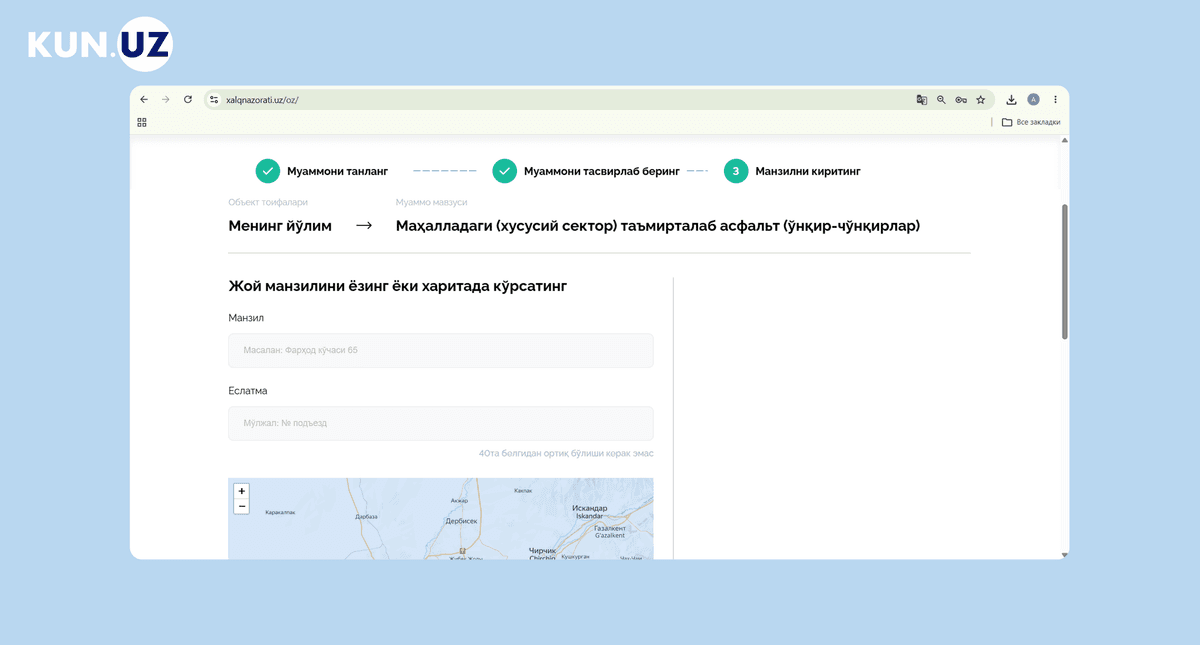Viewport: 1200px width, 645px height.
Task: Click the browser forward arrow
Action: pyautogui.click(x=166, y=100)
